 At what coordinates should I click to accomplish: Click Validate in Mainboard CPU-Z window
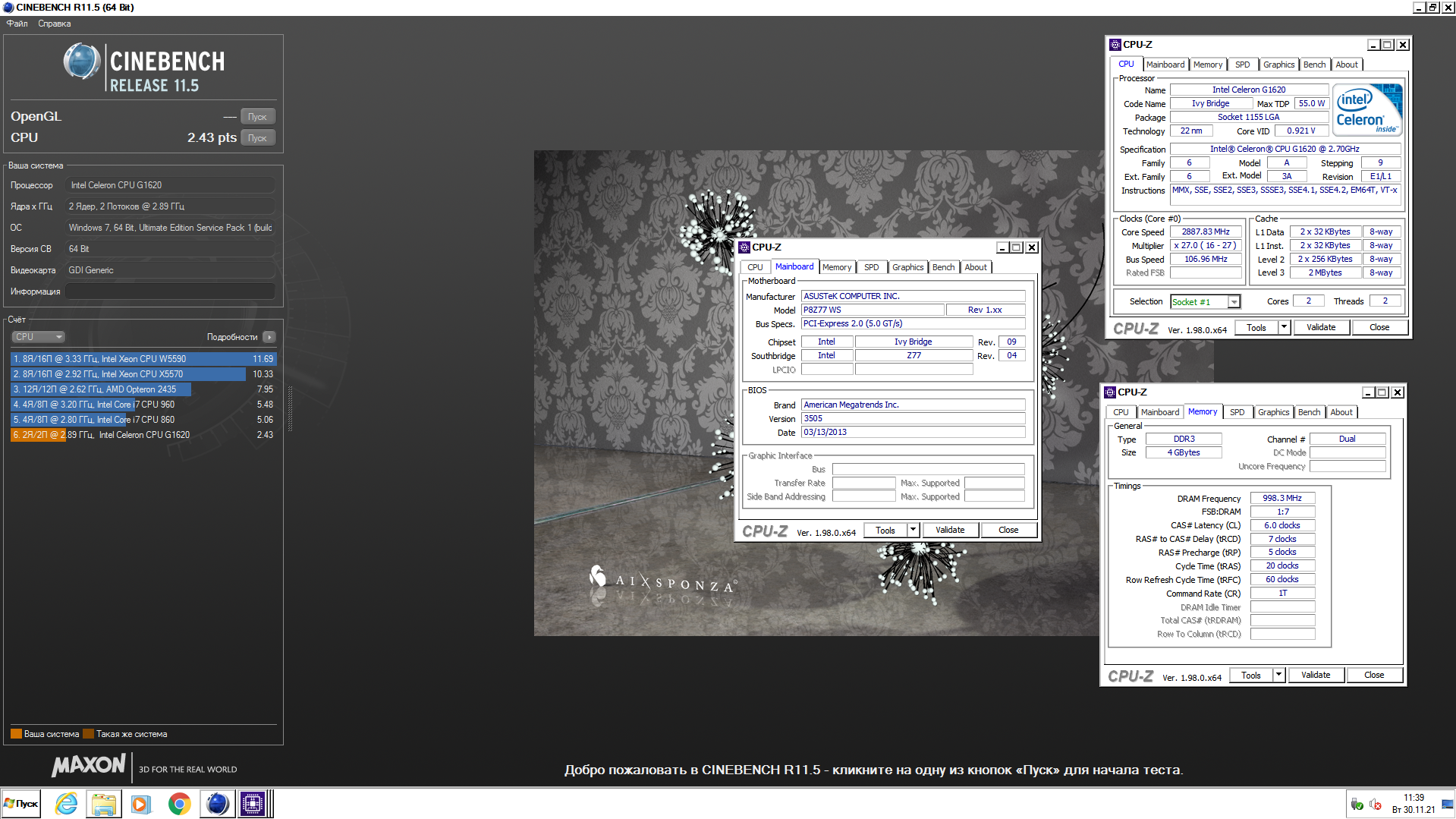[950, 531]
